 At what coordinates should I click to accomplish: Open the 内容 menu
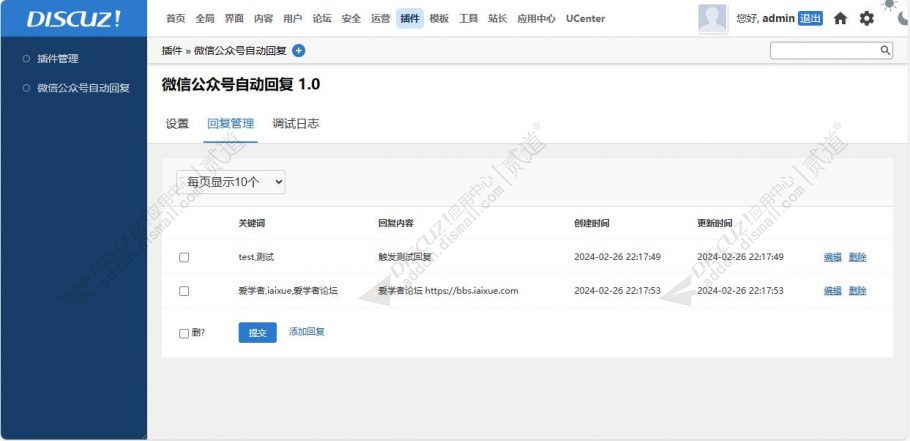point(263,19)
